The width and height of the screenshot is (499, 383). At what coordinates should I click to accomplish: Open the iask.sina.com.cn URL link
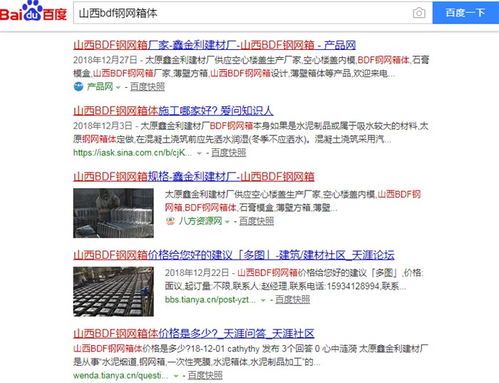click(133, 153)
